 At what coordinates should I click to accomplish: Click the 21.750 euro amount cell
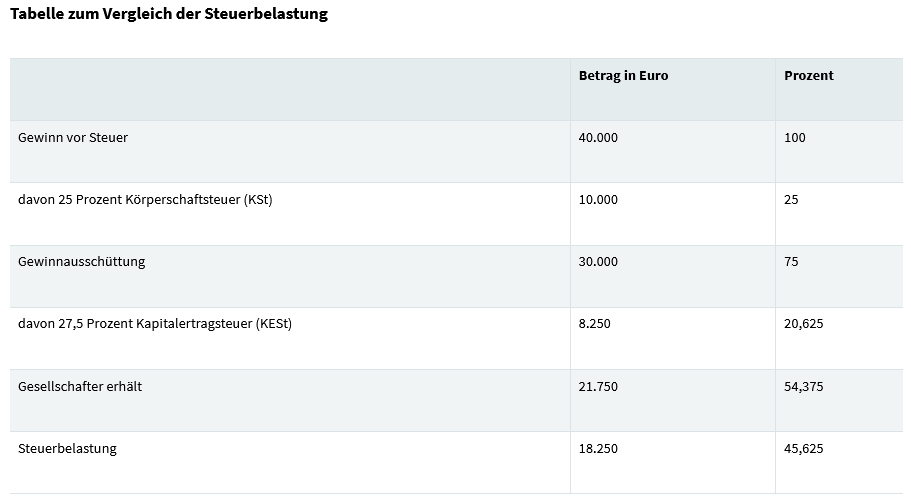598,386
